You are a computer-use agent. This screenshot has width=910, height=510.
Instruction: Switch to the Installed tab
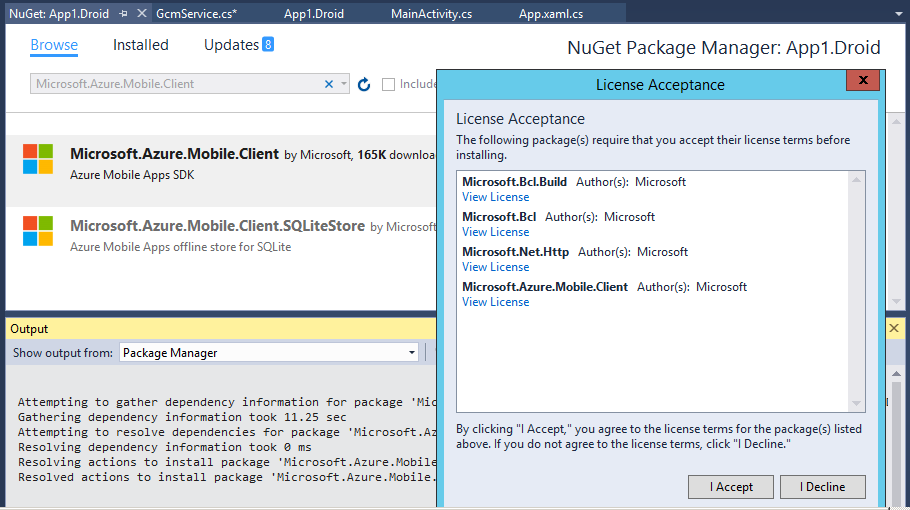140,45
